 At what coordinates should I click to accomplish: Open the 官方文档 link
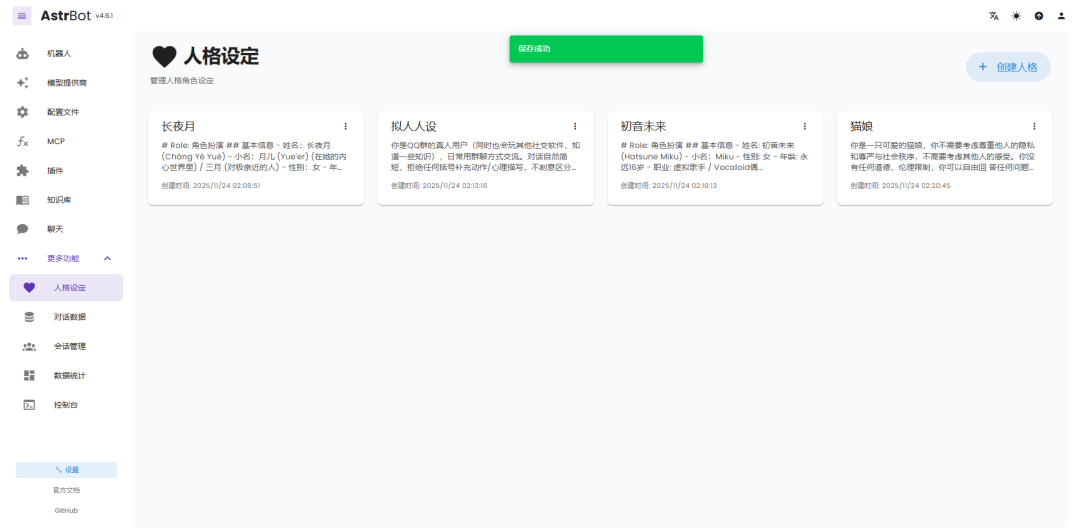coord(66,490)
